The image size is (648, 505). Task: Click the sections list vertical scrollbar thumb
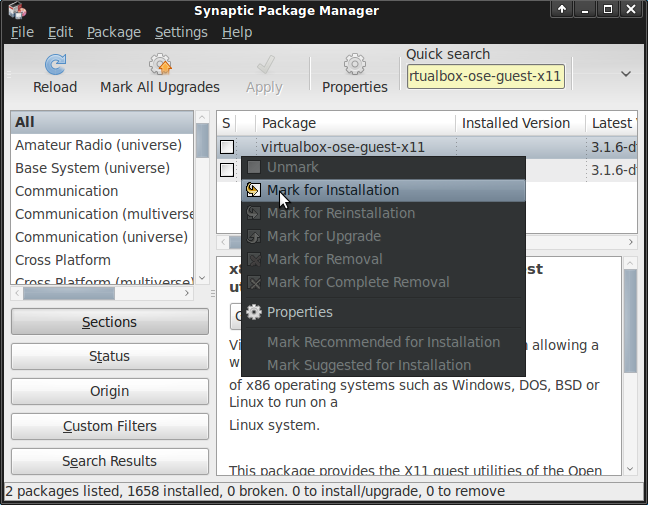[202, 141]
